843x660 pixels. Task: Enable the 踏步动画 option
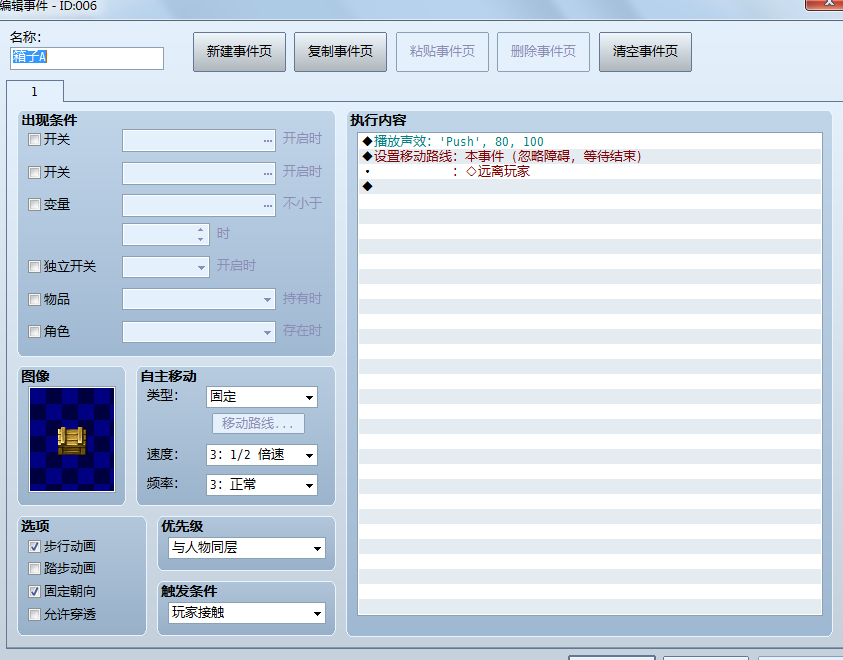point(34,569)
